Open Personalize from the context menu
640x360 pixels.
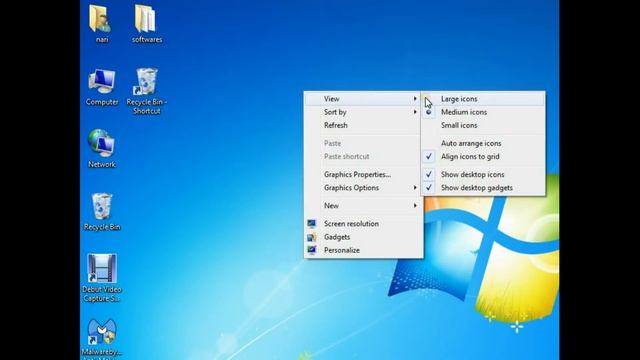[363, 250]
